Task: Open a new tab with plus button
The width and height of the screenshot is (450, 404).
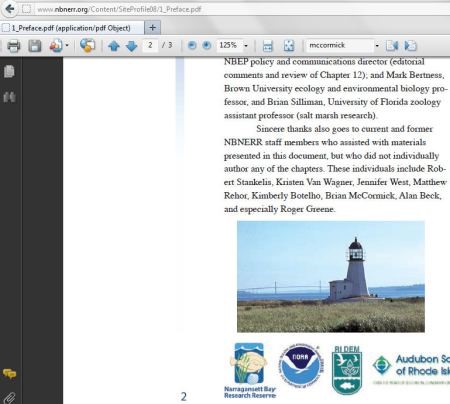Action: 153,28
